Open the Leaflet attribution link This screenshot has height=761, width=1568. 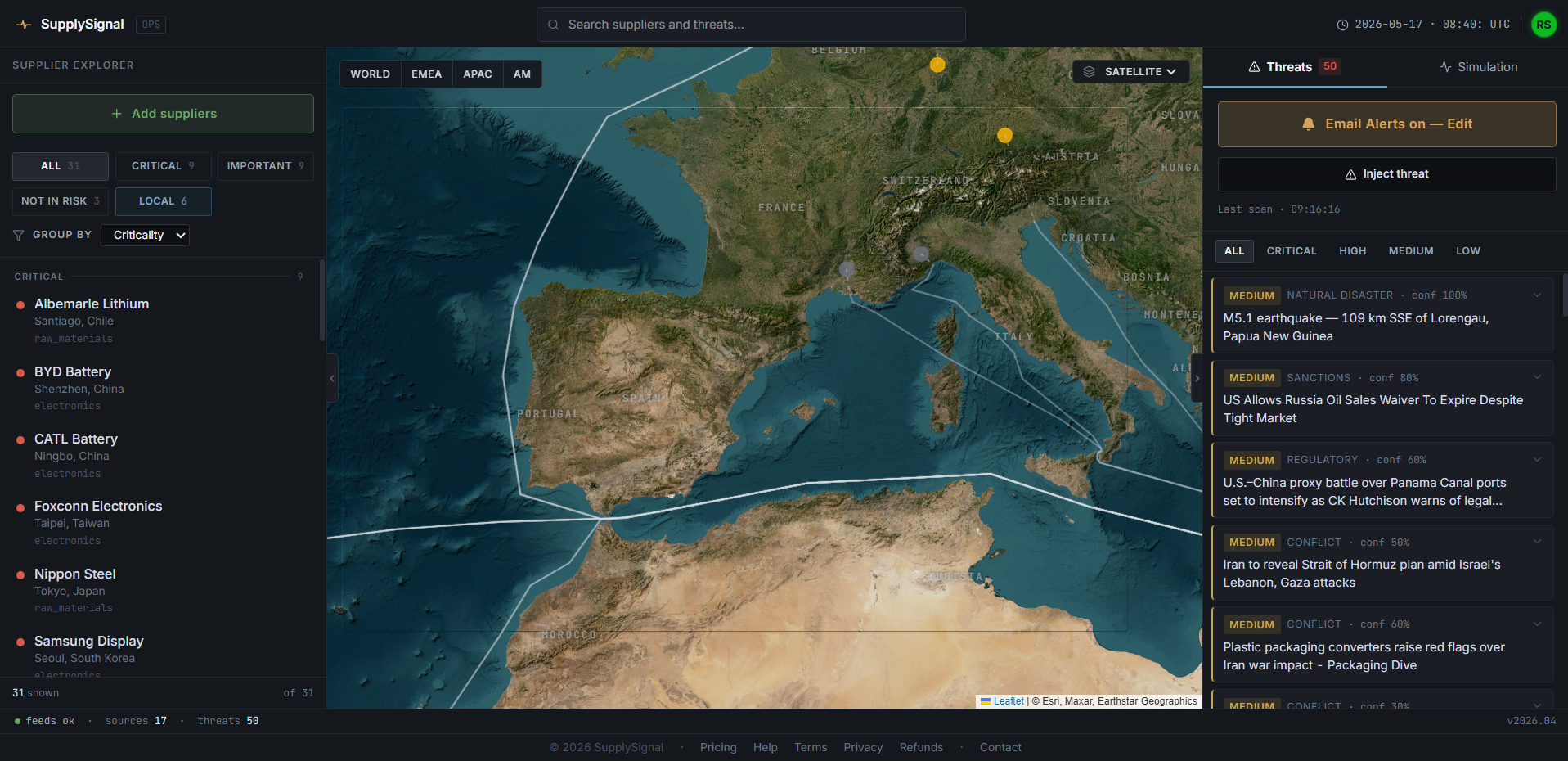tap(1009, 701)
